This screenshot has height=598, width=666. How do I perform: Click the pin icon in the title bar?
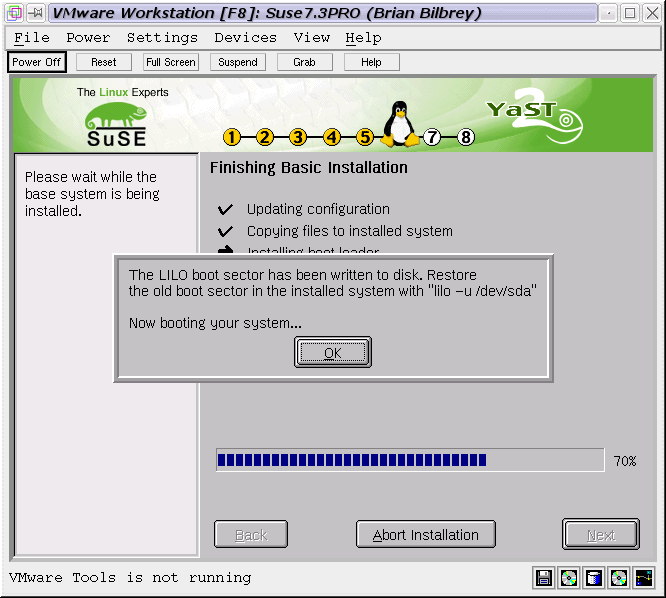pos(35,13)
